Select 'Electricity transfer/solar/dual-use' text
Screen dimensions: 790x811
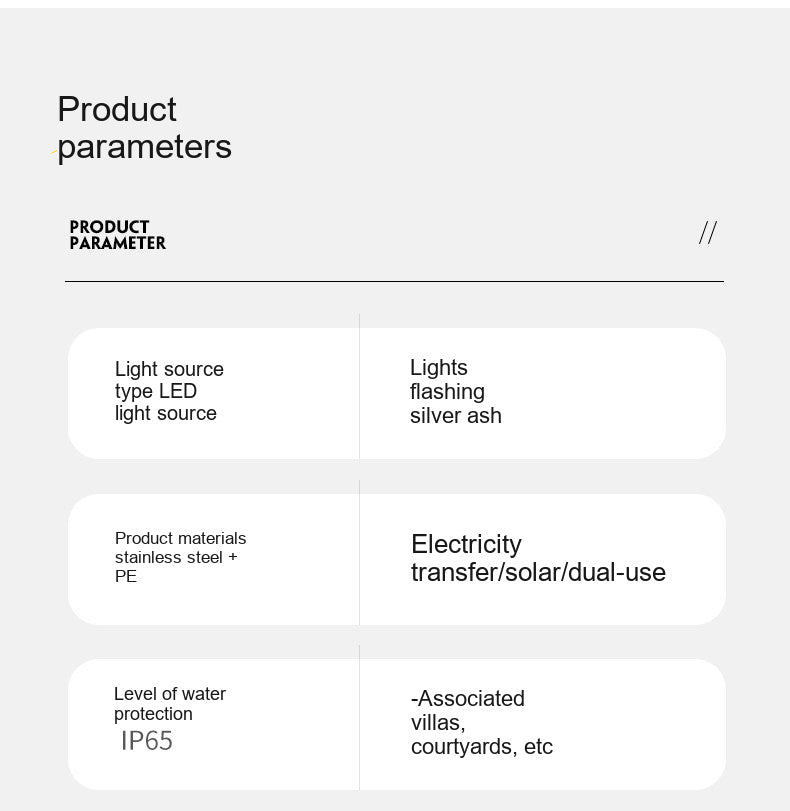(x=538, y=558)
